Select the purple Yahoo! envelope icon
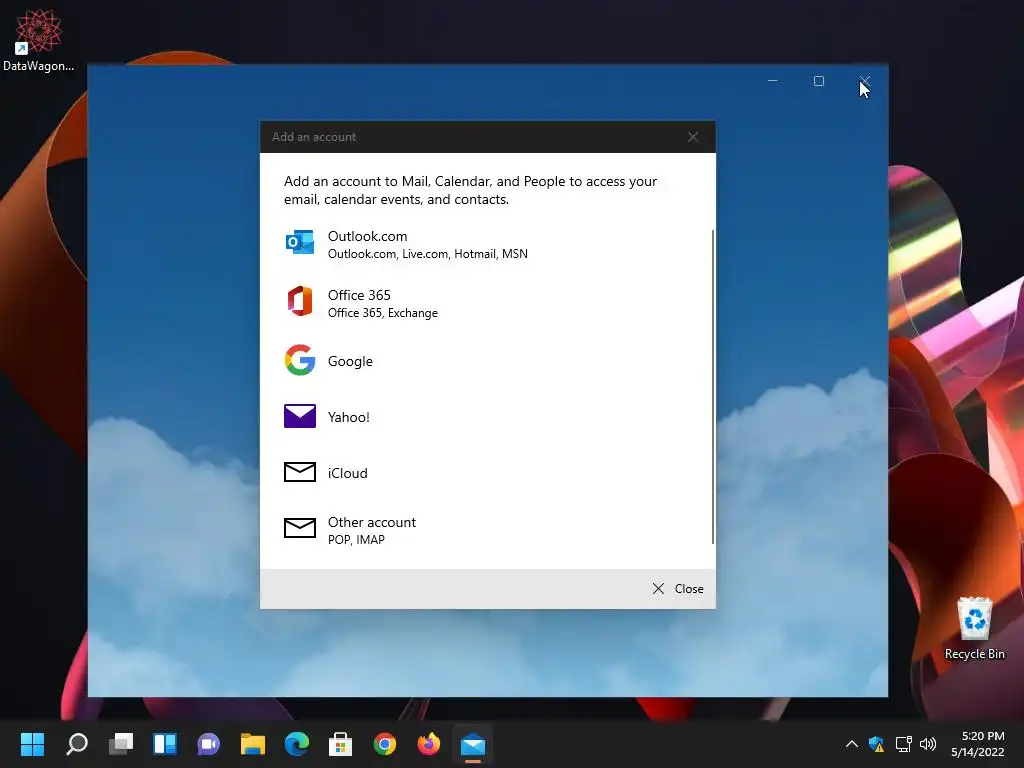The image size is (1024, 768). tap(300, 416)
